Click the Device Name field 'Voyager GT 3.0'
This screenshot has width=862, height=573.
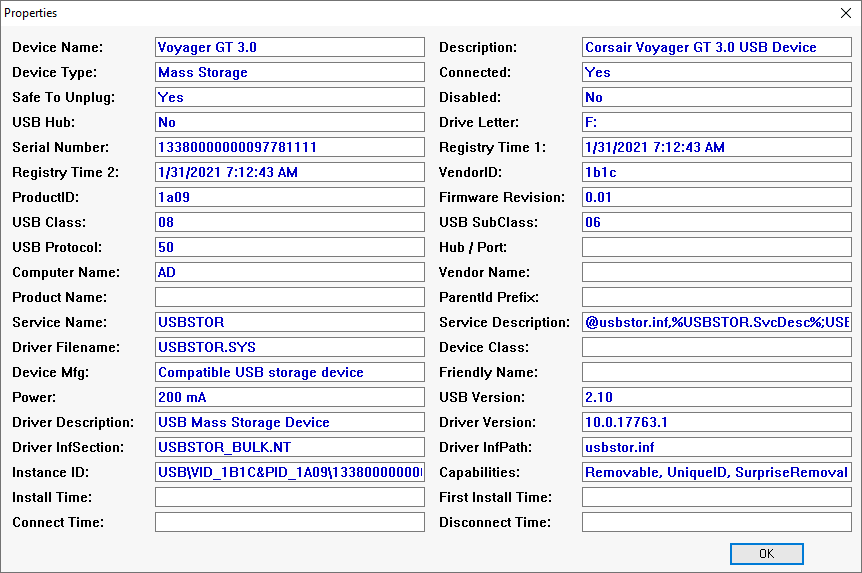(290, 47)
